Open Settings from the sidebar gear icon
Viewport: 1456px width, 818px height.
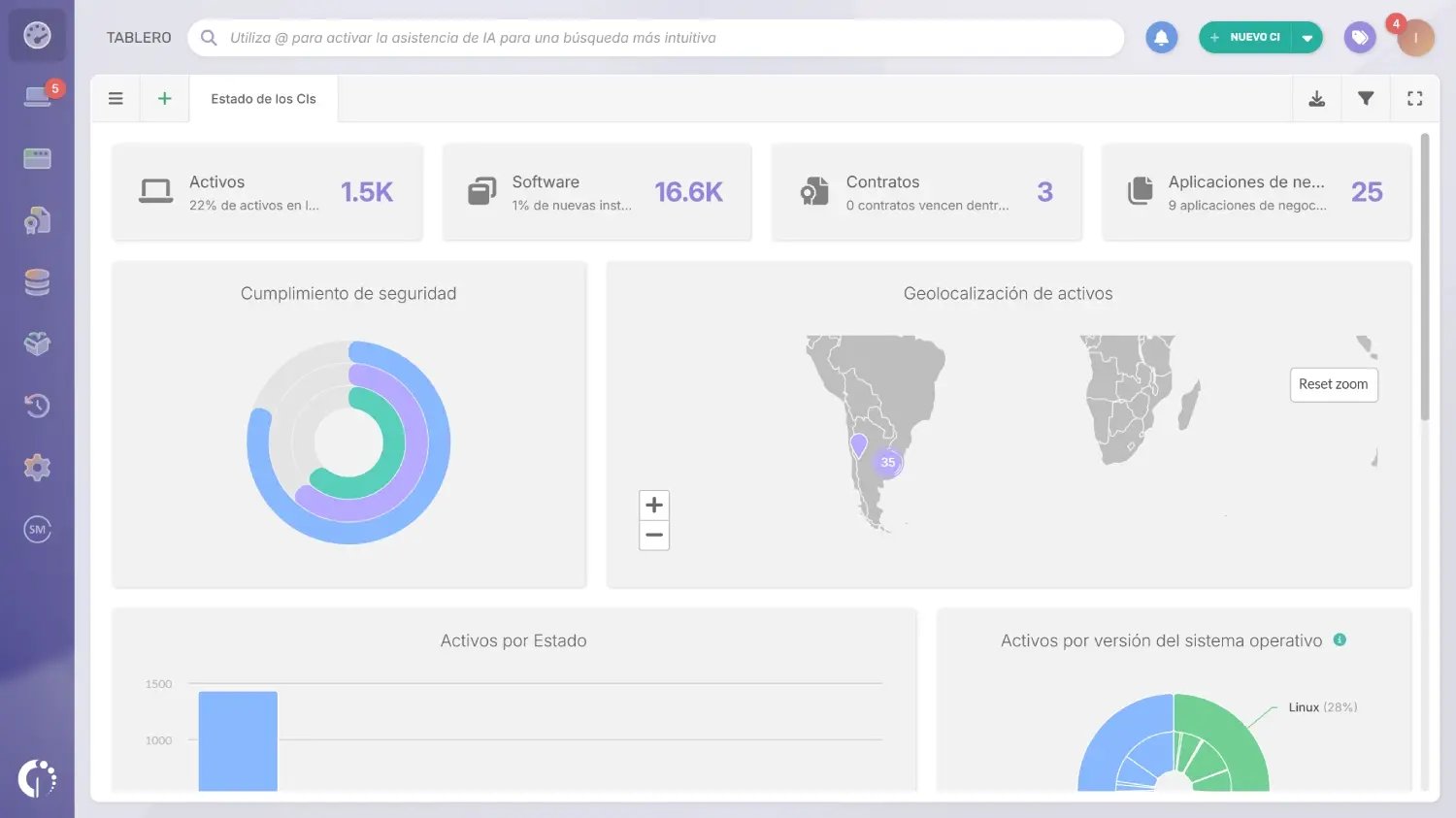pos(37,467)
